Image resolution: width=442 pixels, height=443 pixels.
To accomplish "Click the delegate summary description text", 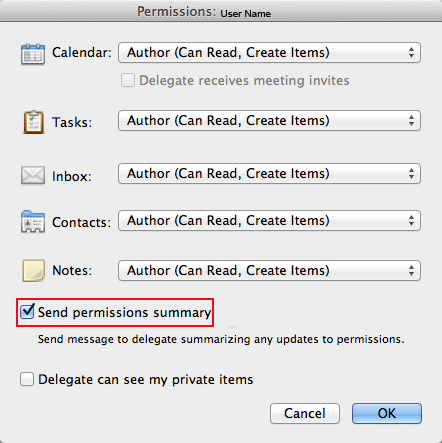I will pos(221,339).
